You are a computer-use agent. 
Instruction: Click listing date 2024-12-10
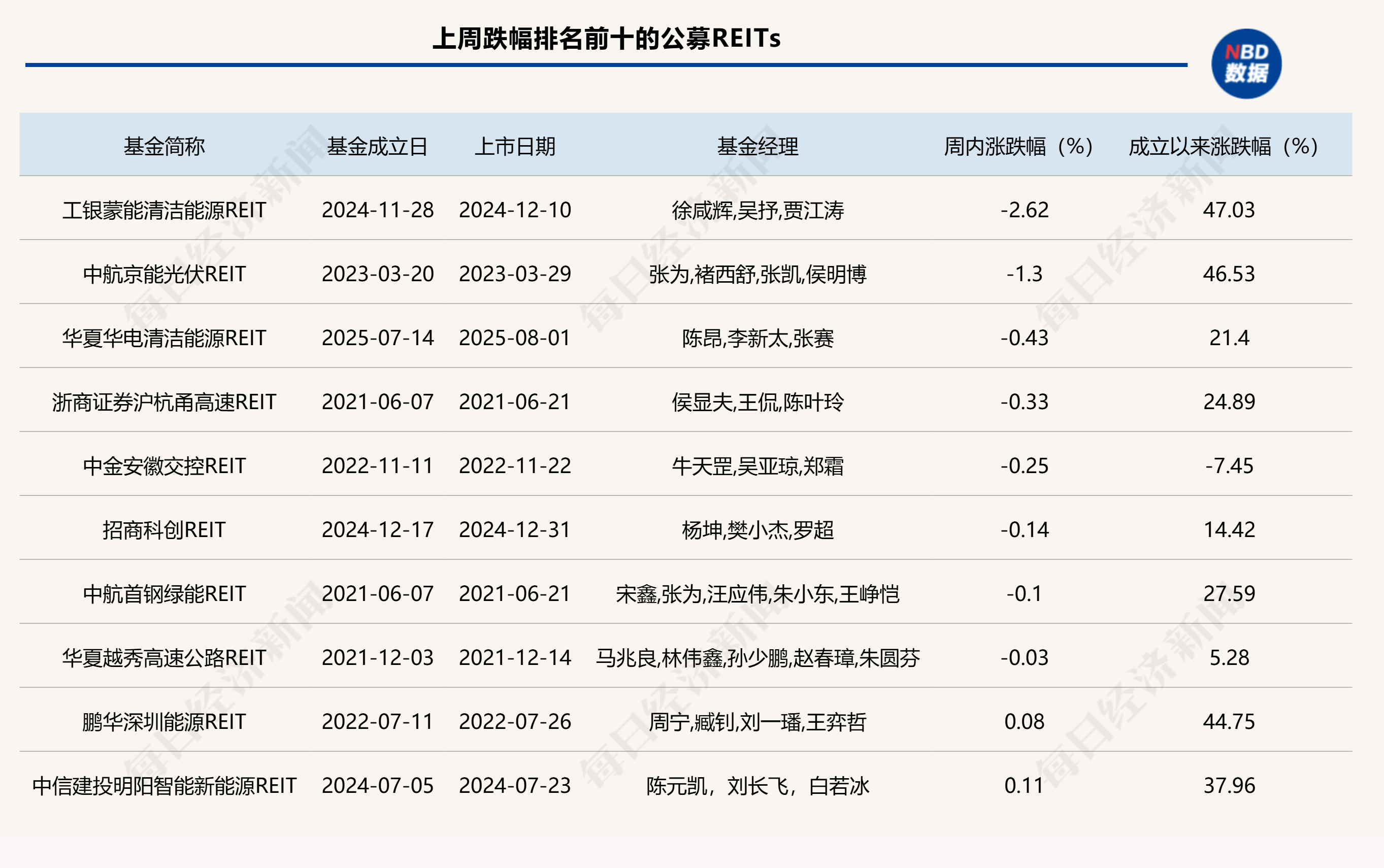tap(515, 210)
